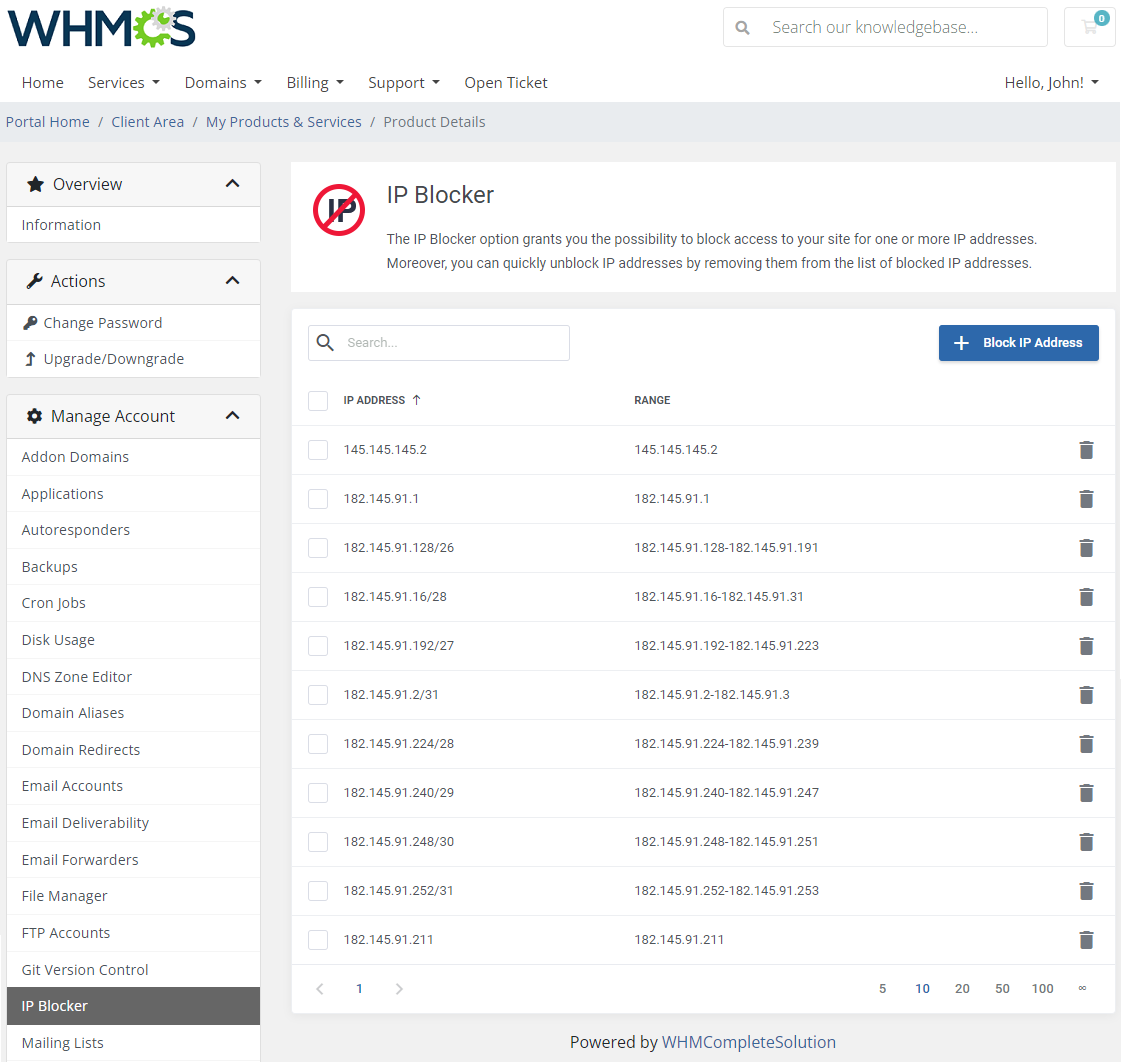Select the 182.145.91.240/29 checkbox

point(318,792)
